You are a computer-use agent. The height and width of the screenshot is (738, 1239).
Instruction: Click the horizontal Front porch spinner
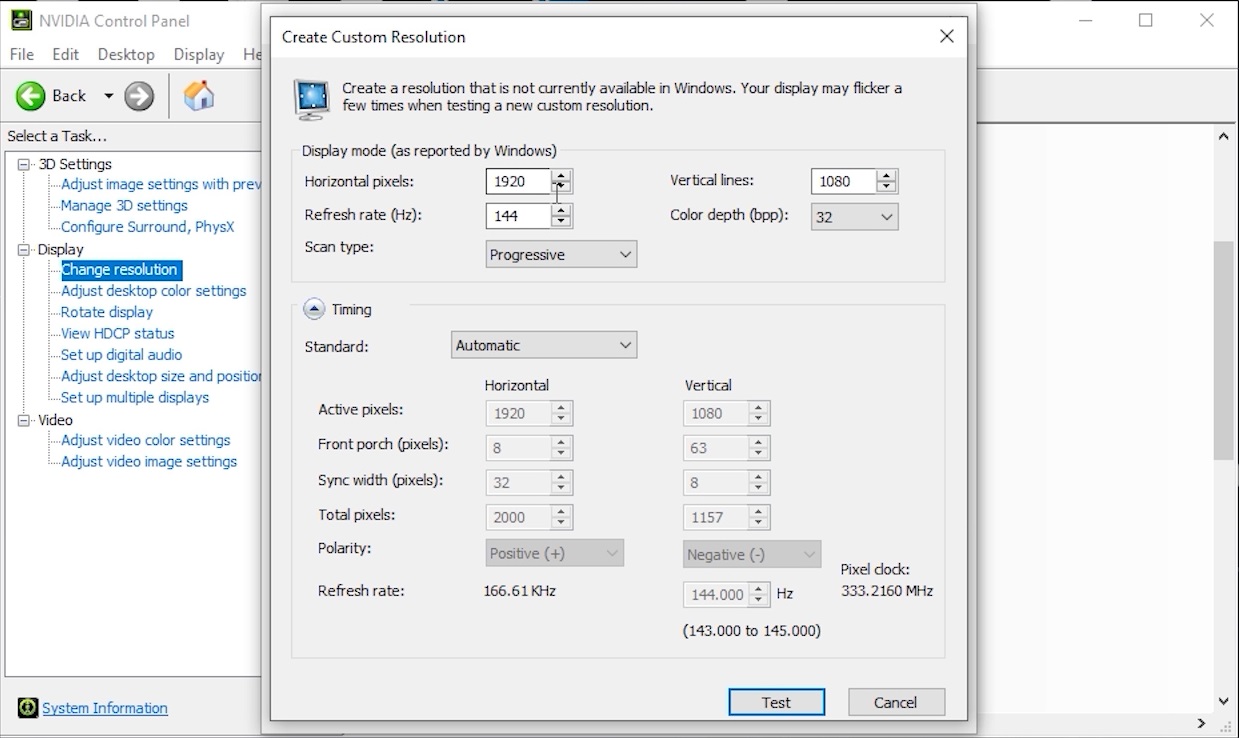coord(561,448)
